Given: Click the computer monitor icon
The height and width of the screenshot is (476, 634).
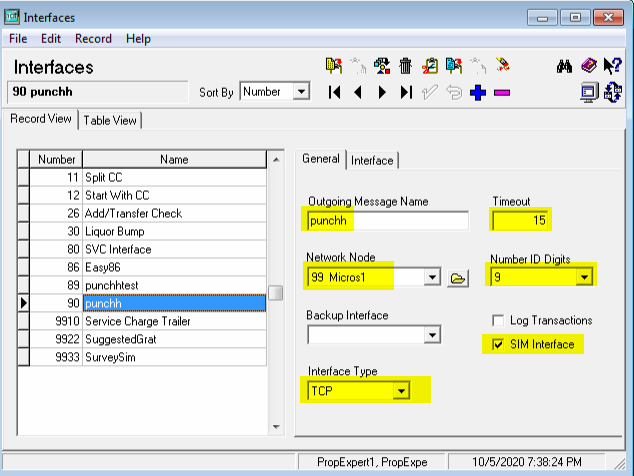Looking at the screenshot, I should 589,93.
